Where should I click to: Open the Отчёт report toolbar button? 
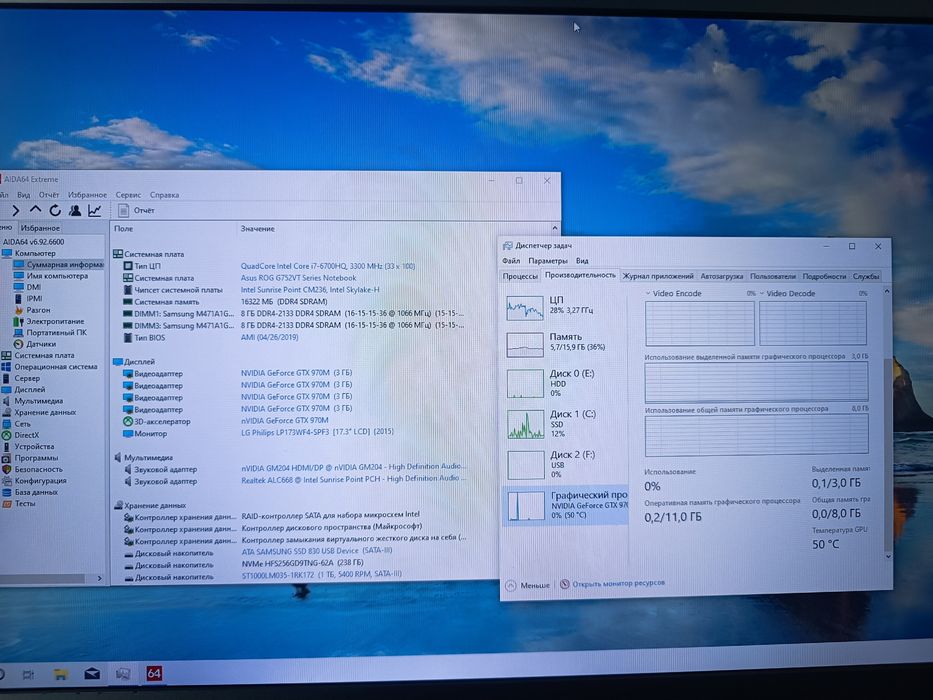pos(136,210)
